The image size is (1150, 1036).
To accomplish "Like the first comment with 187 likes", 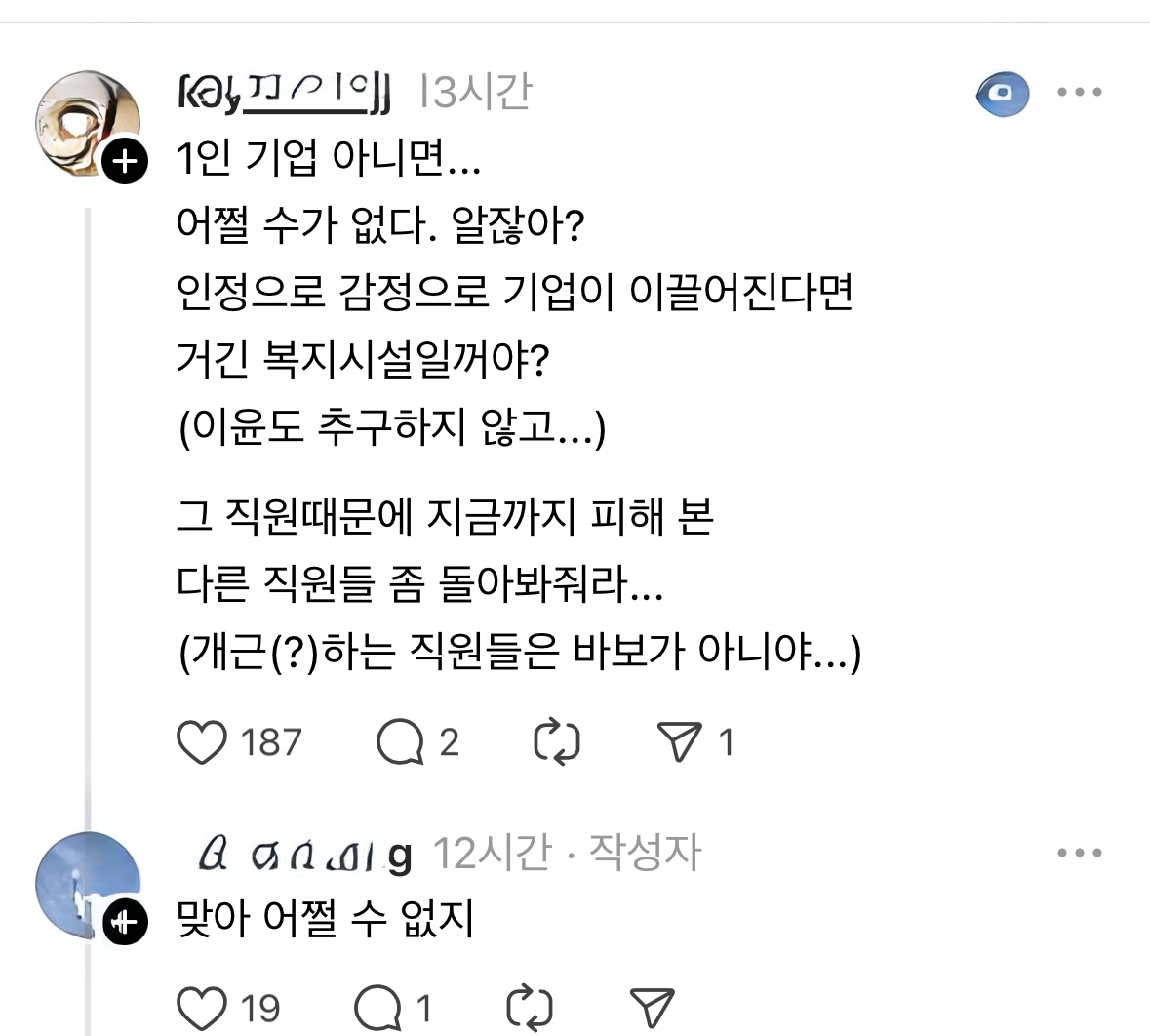I will tap(202, 743).
